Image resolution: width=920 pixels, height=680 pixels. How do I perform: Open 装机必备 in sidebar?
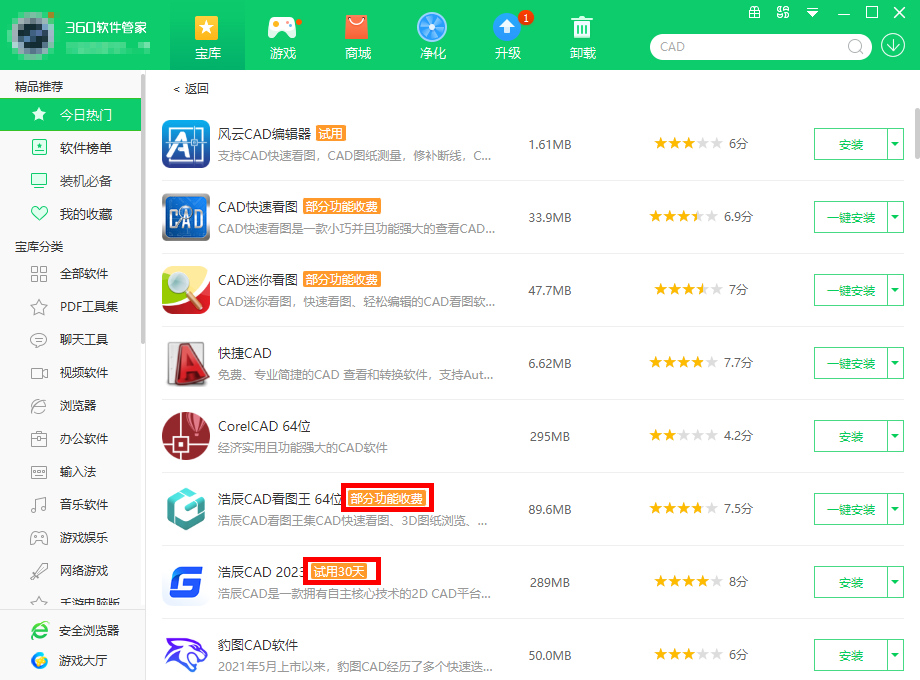point(70,181)
